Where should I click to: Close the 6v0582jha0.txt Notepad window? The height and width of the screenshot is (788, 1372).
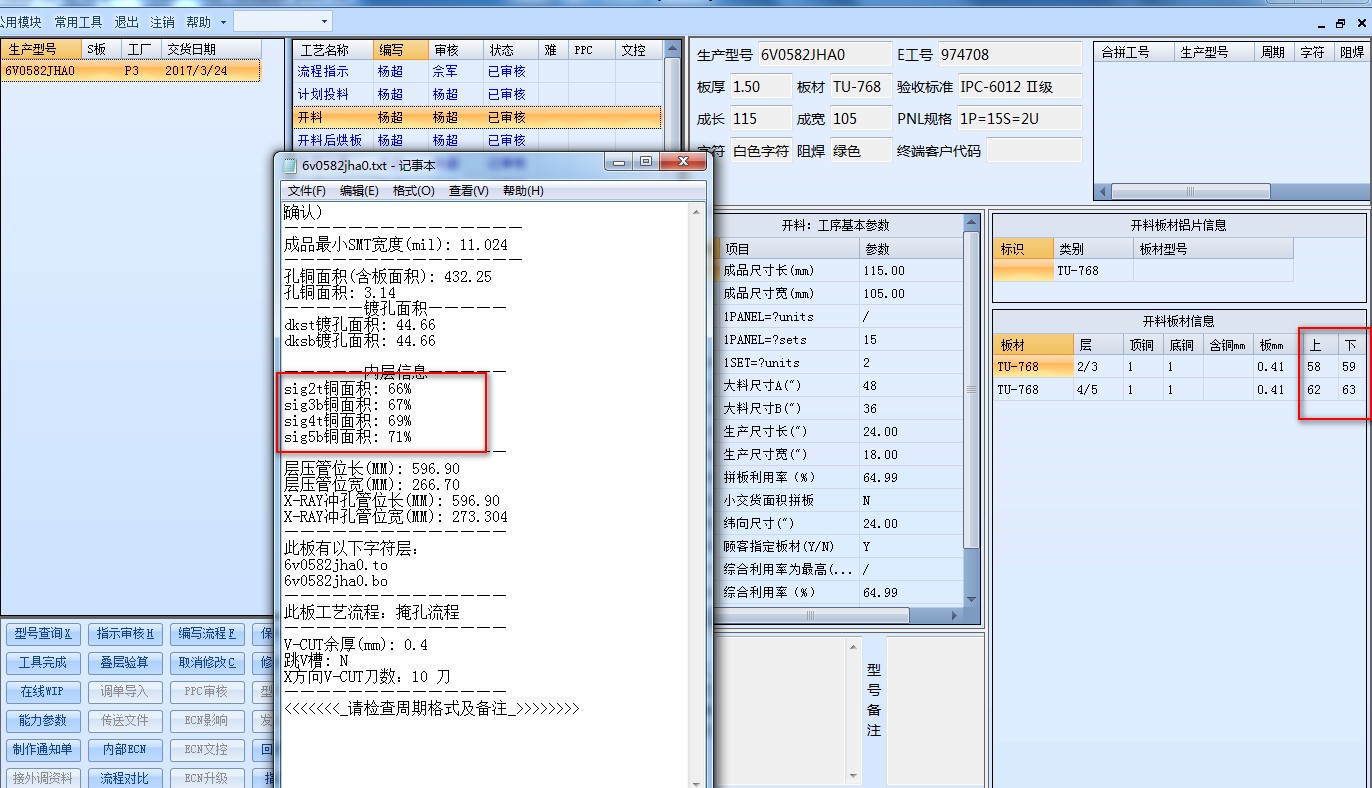click(x=683, y=161)
